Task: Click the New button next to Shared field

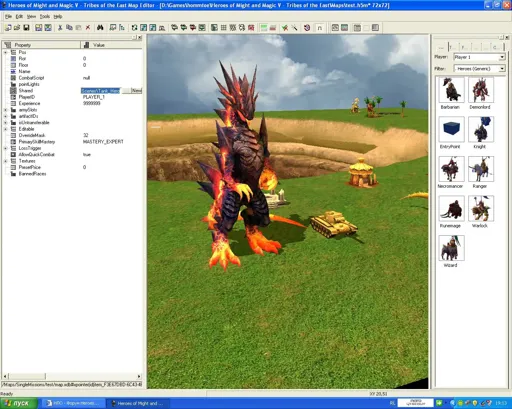Action: (136, 91)
